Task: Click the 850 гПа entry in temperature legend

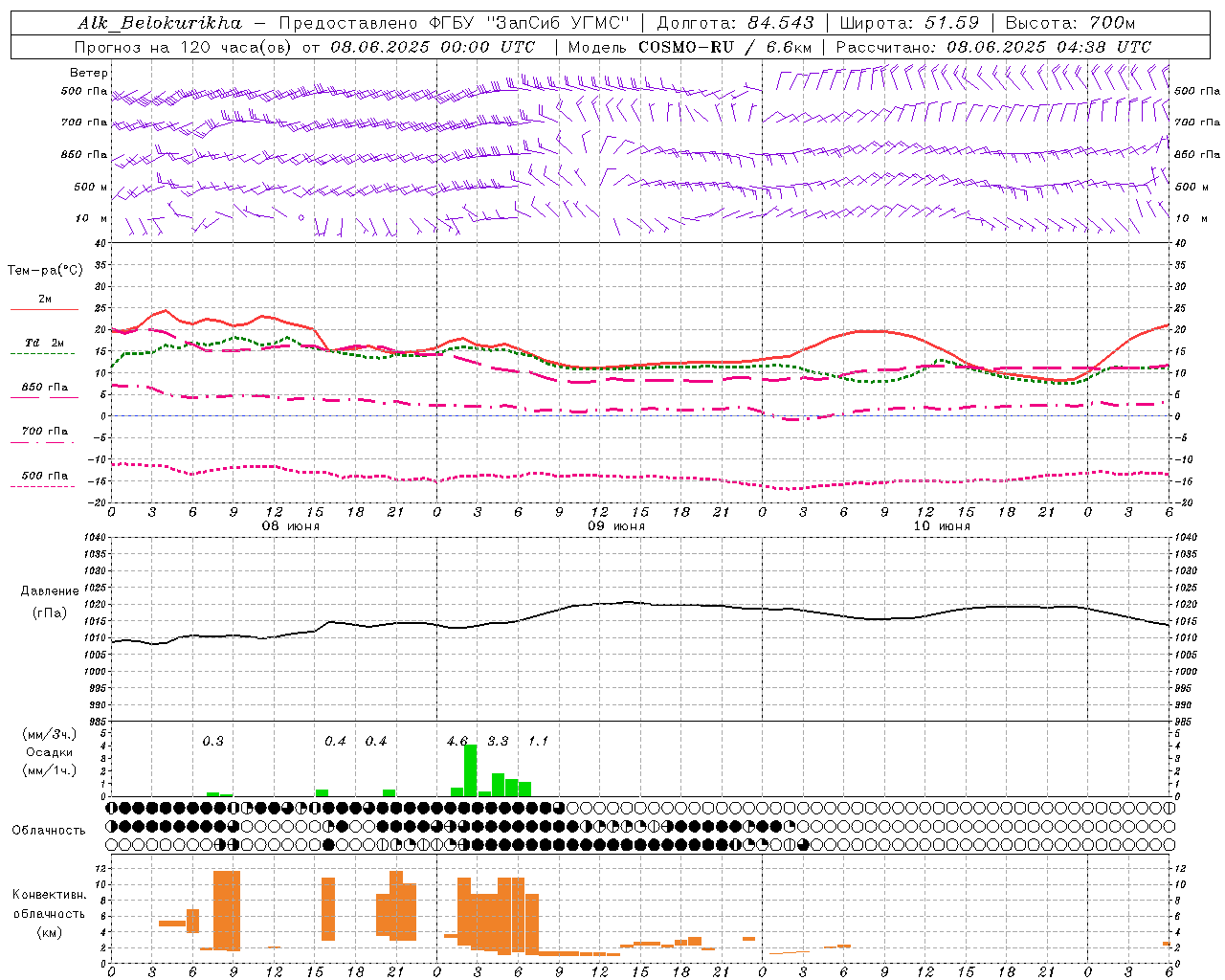Action: pos(44,388)
